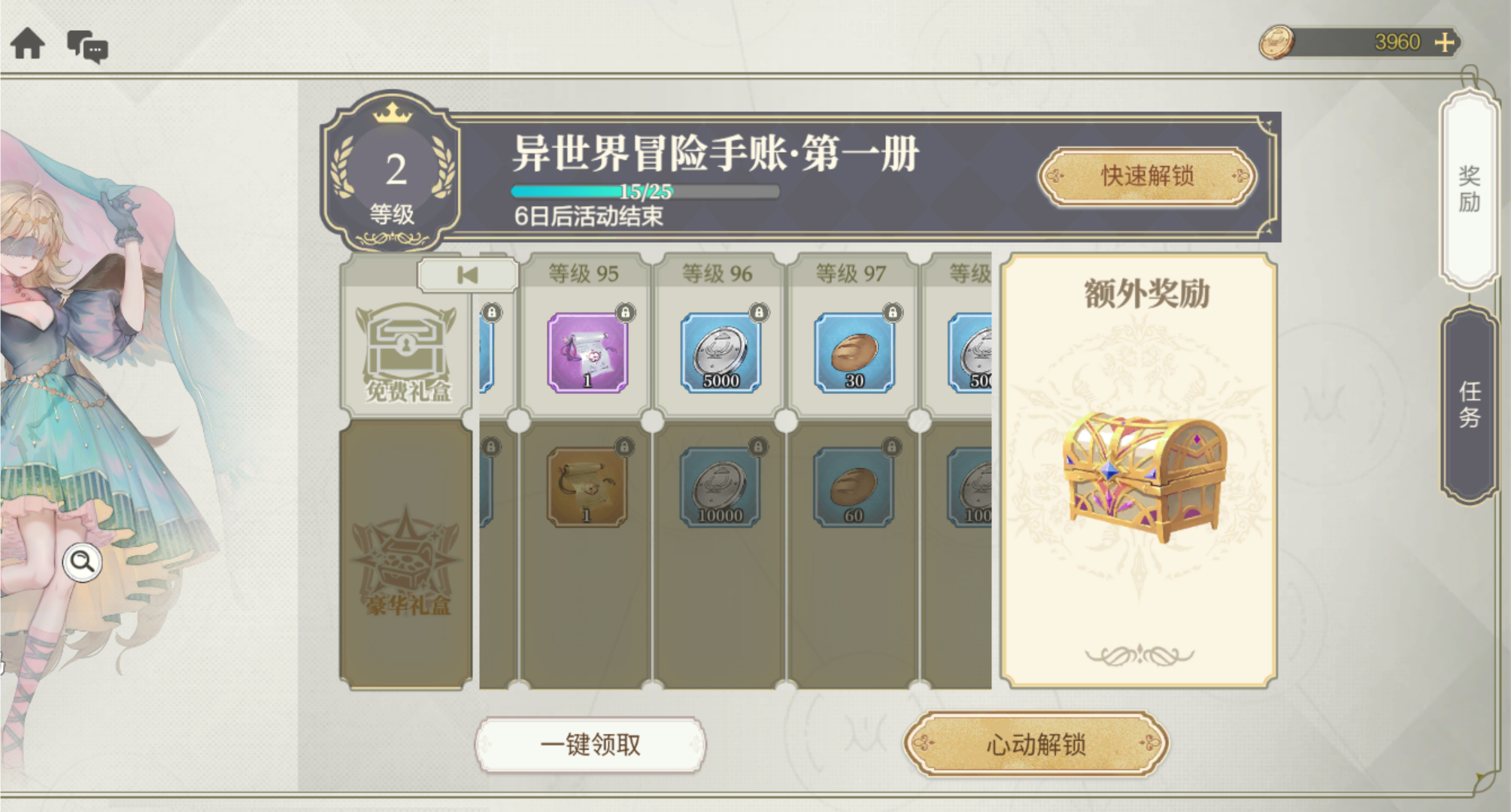Click the 一键领取 claim all button
1511x812 pixels.
click(590, 744)
